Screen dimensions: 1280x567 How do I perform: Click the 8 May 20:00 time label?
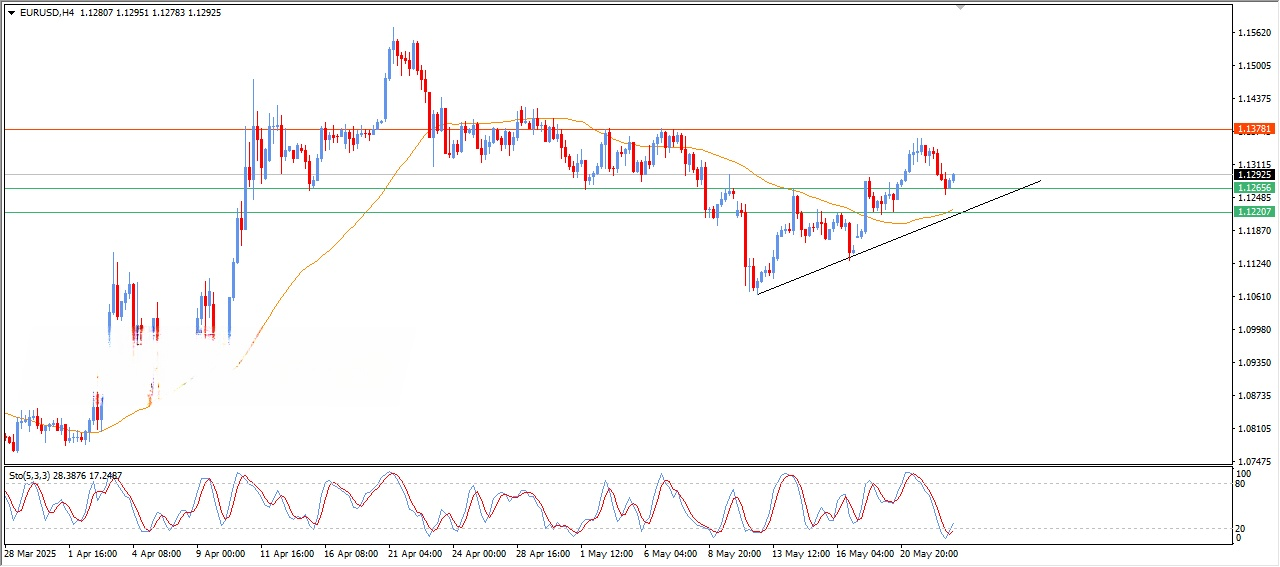[734, 553]
